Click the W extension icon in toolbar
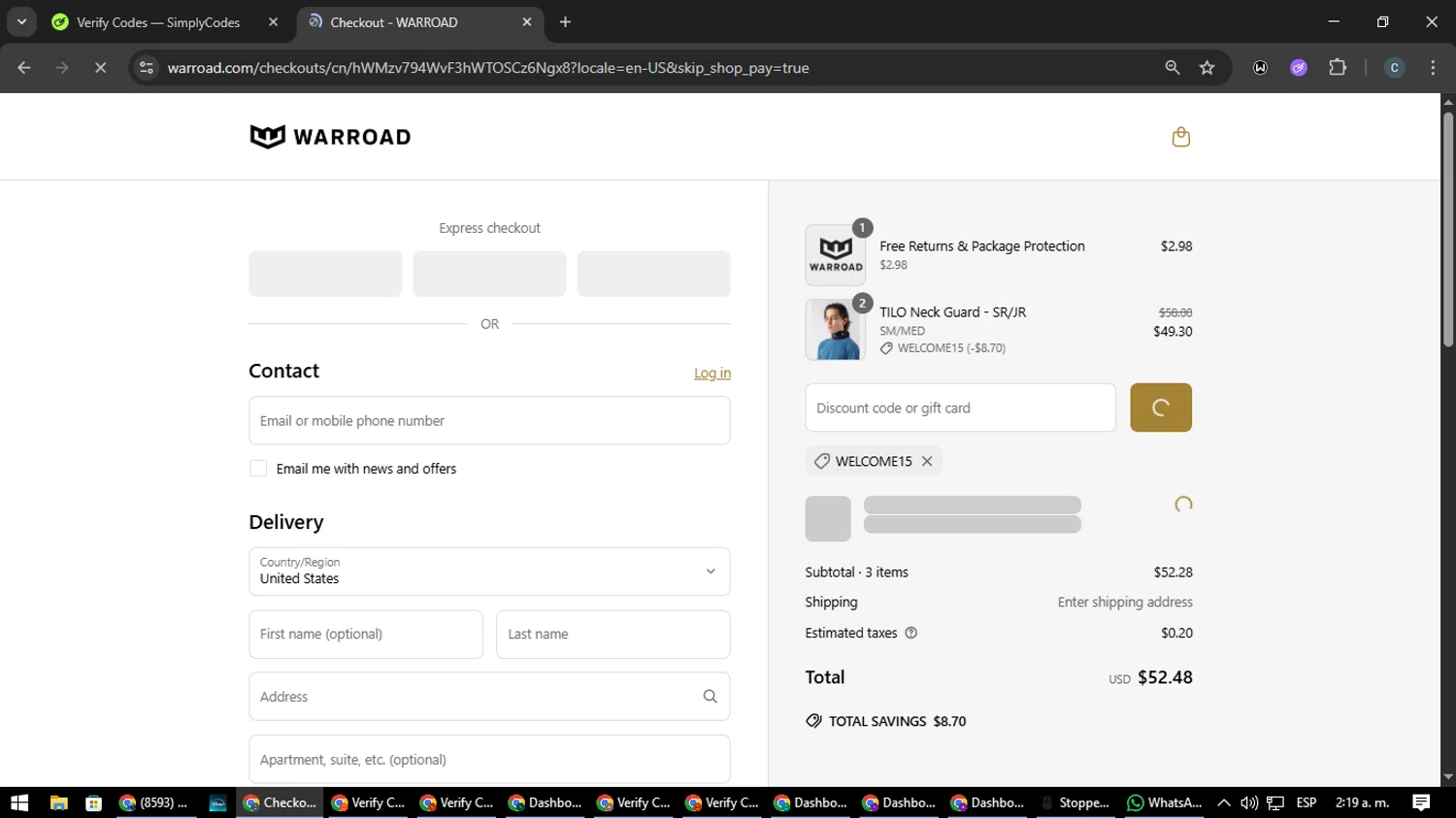Image resolution: width=1456 pixels, height=818 pixels. coord(1260,68)
